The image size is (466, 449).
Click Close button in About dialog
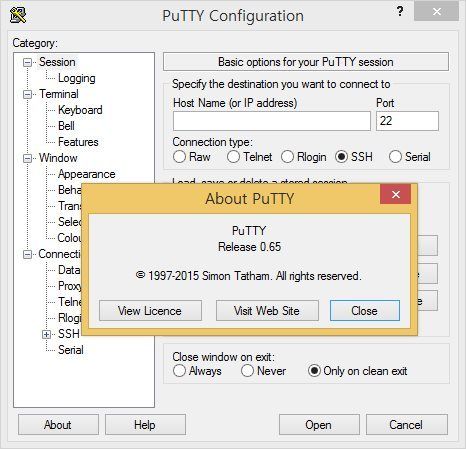click(x=365, y=311)
